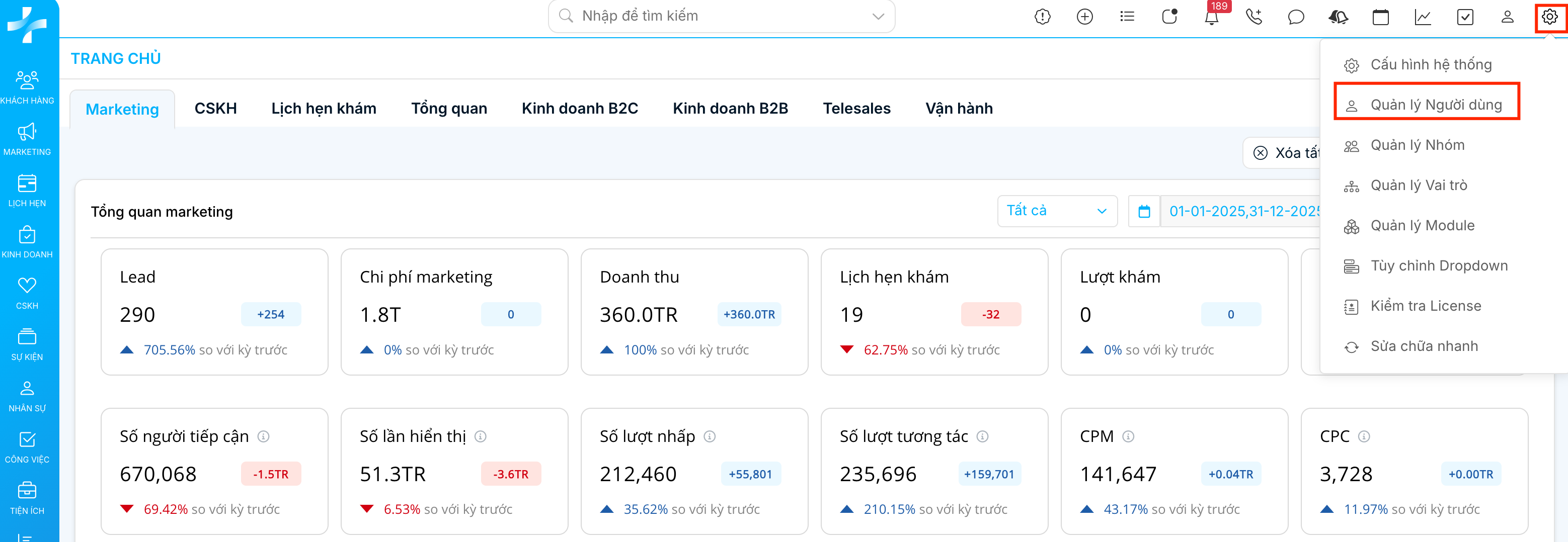The width and height of the screenshot is (1568, 542).
Task: Click info icon next to CPM
Action: pos(1128,436)
